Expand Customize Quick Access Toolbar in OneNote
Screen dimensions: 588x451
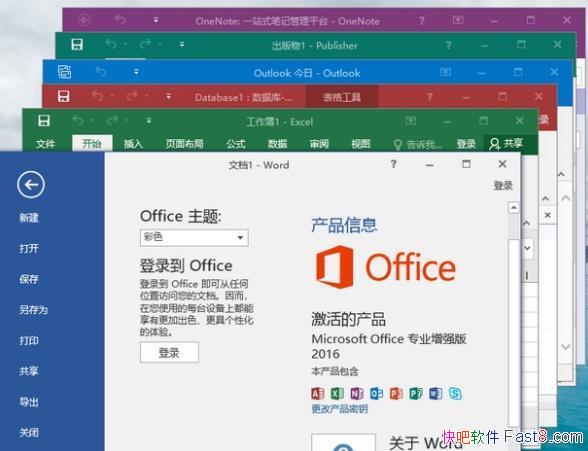click(156, 19)
